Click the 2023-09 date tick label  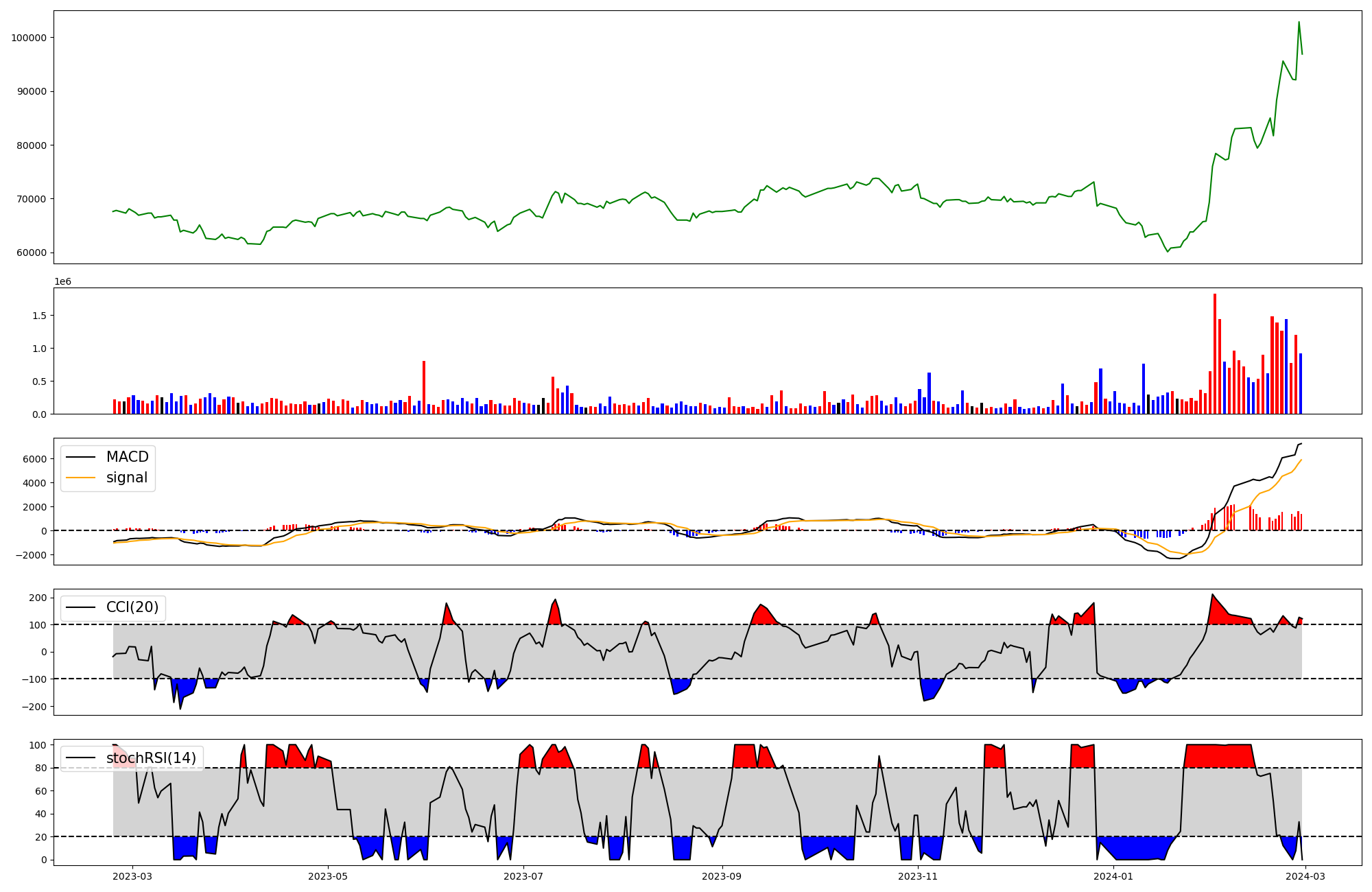(722, 876)
